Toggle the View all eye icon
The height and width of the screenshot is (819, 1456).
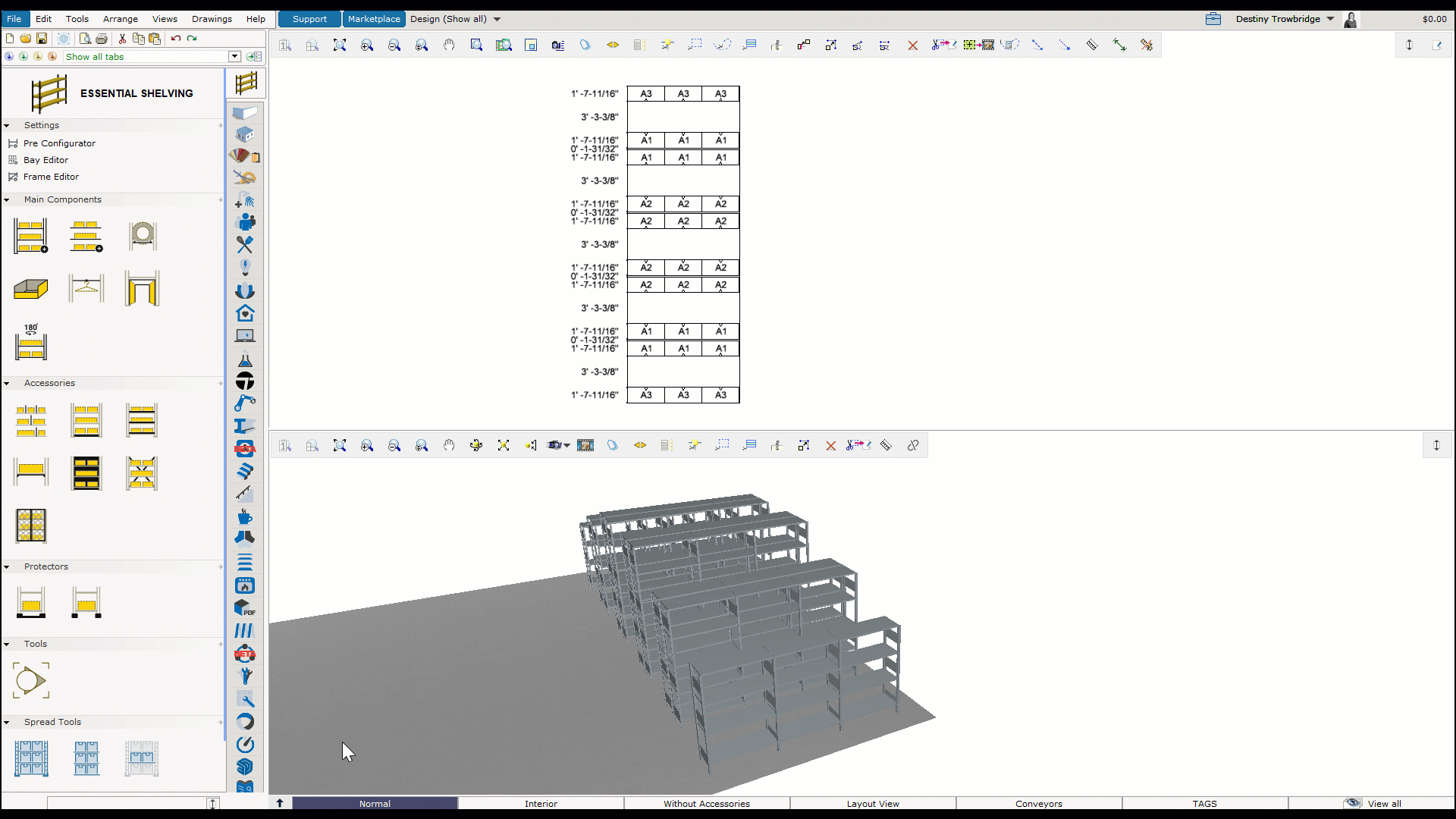pos(1352,803)
